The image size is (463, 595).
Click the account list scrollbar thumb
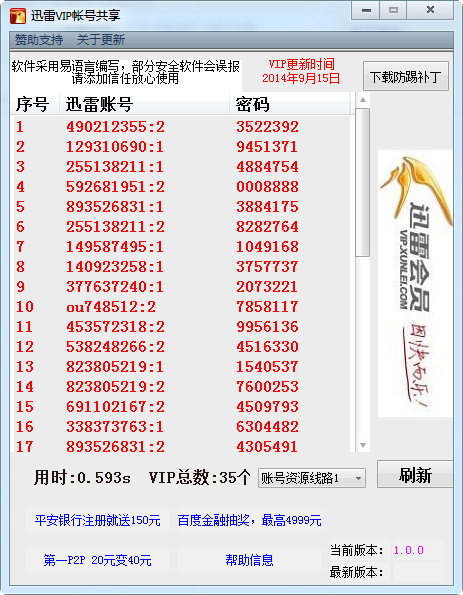pos(363,183)
